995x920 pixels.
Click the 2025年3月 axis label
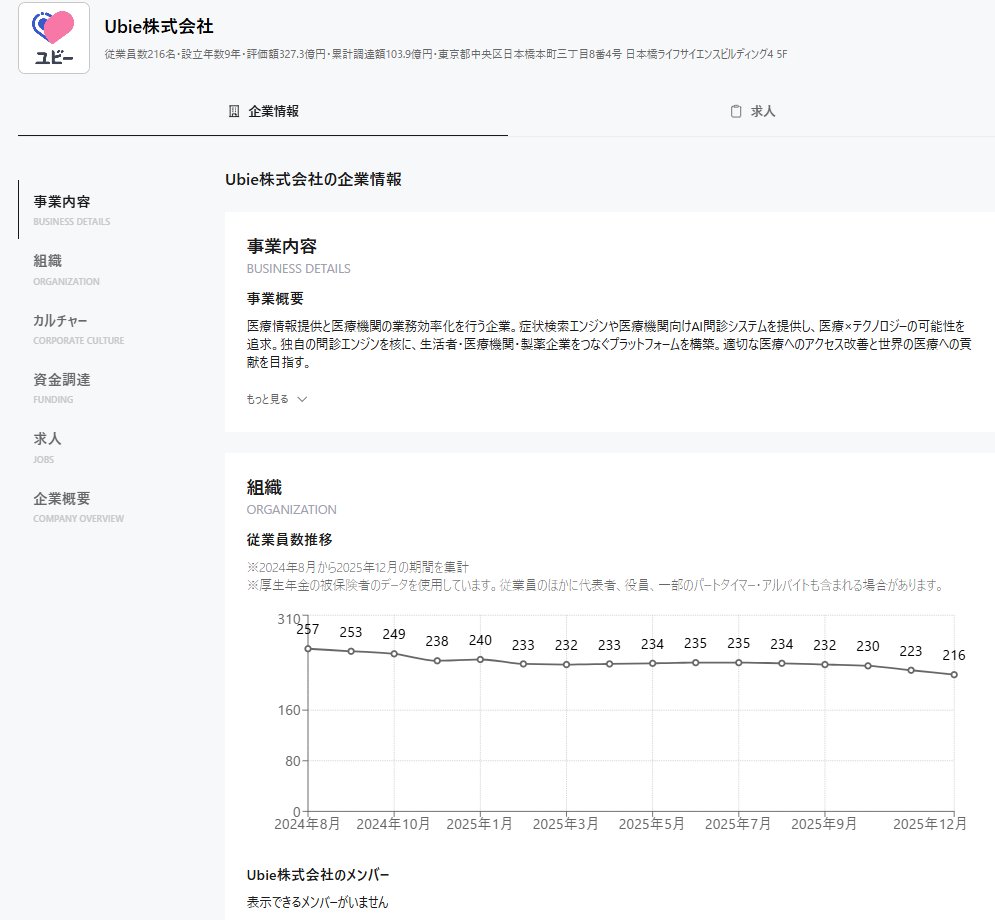565,824
